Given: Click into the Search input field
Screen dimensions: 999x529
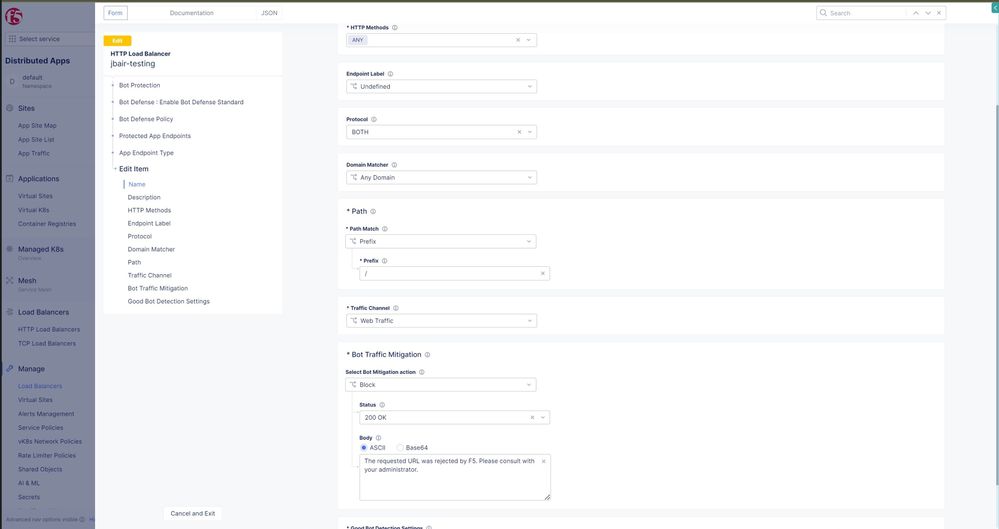Looking at the screenshot, I should point(865,13).
